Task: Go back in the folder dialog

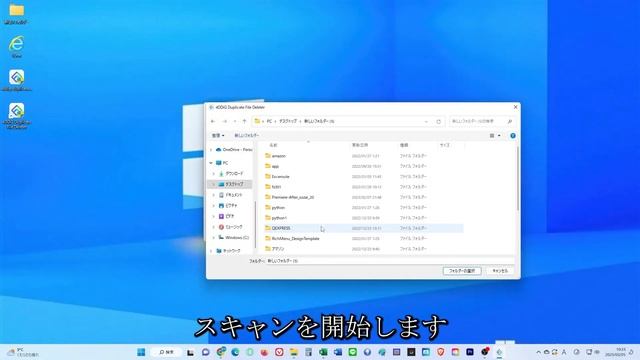Action: [213, 121]
